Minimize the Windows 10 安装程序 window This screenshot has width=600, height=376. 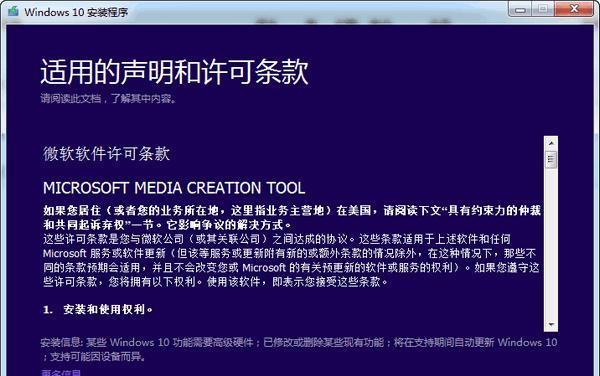[520, 10]
